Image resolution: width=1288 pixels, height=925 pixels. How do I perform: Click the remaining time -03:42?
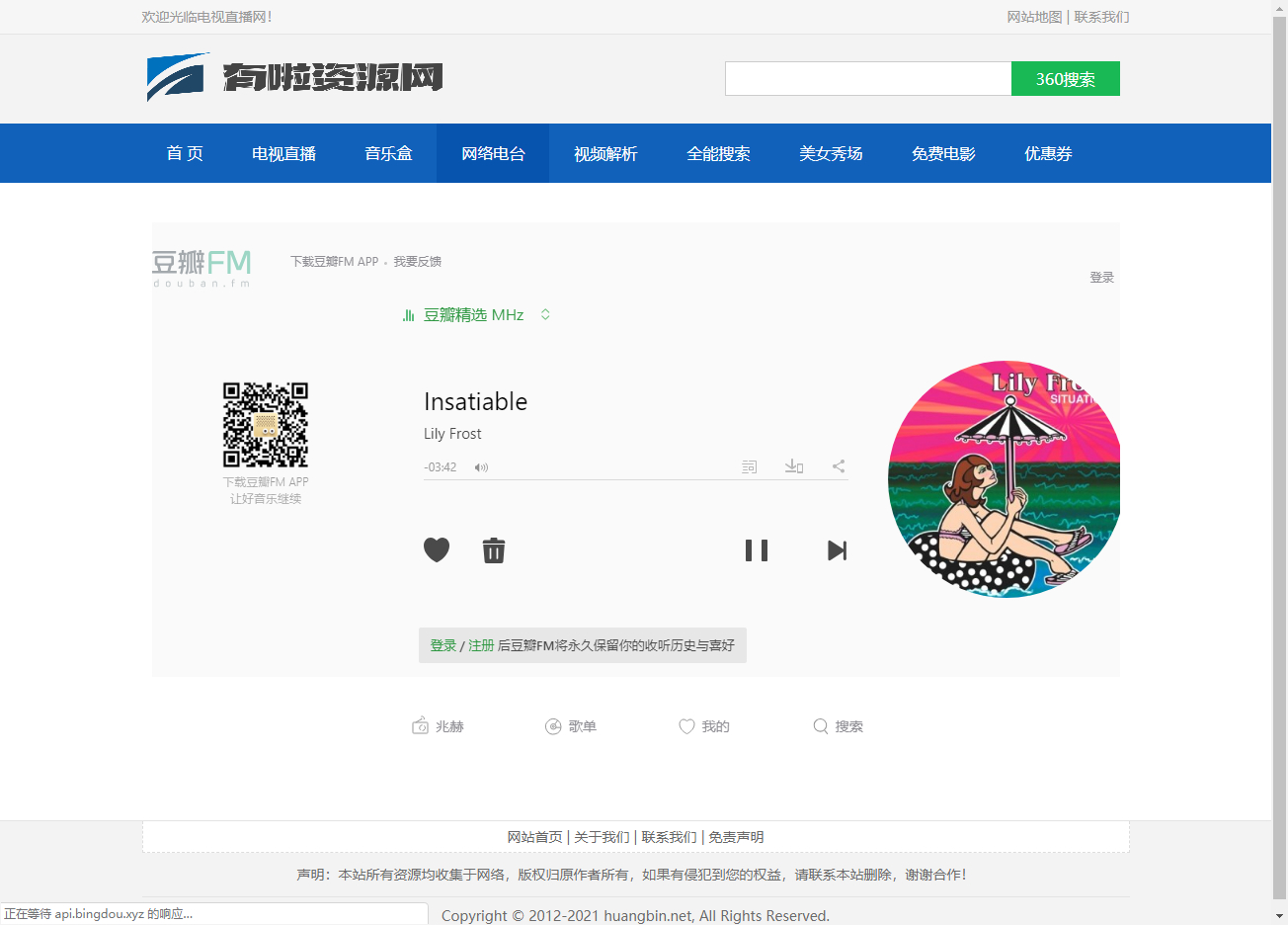[441, 467]
